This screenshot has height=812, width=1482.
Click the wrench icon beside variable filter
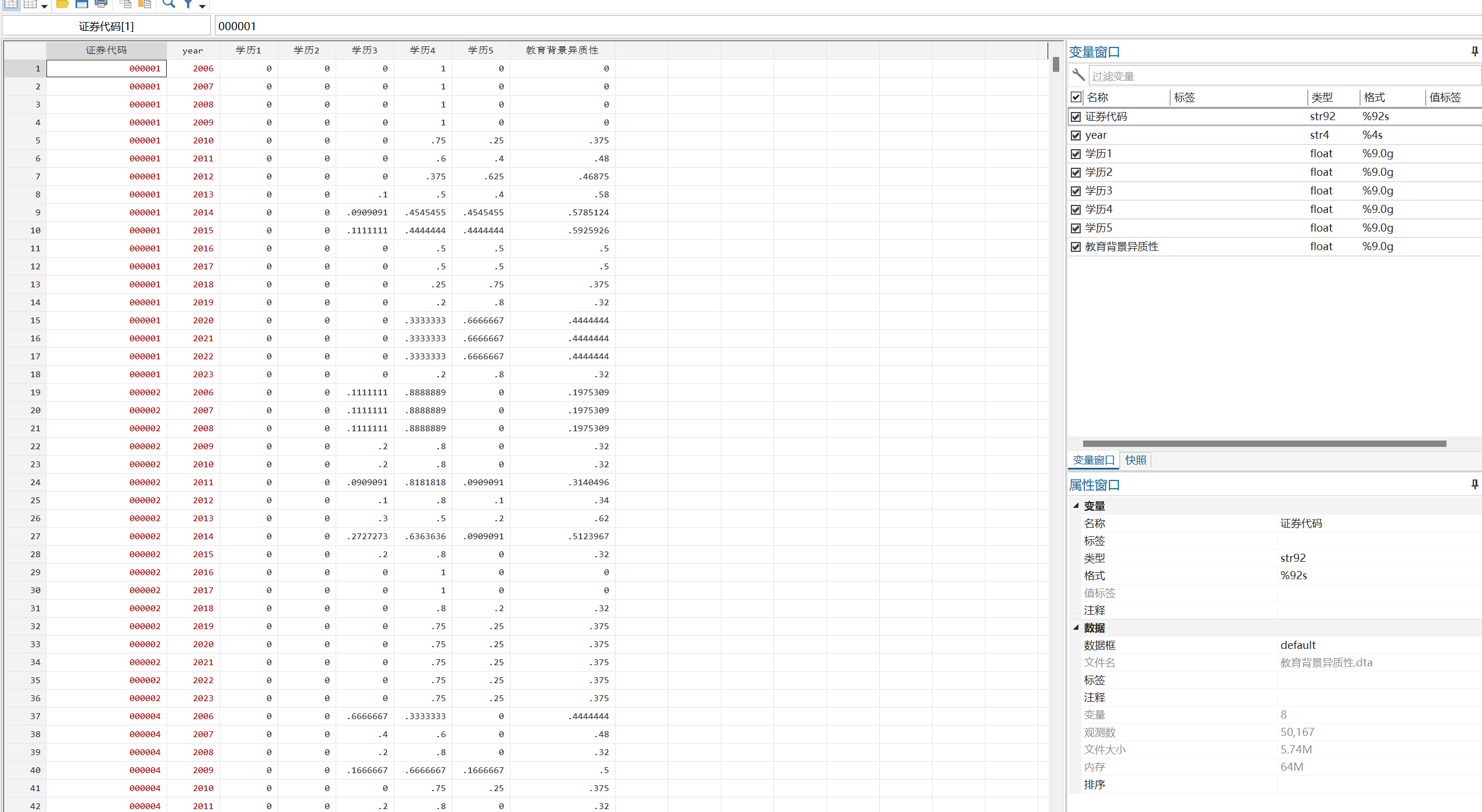1078,75
